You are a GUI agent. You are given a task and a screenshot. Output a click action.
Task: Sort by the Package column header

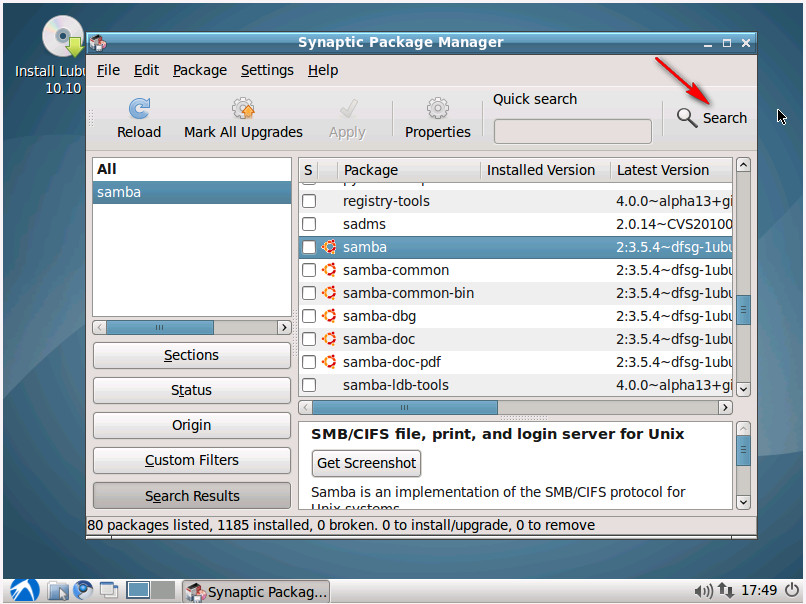pos(409,170)
